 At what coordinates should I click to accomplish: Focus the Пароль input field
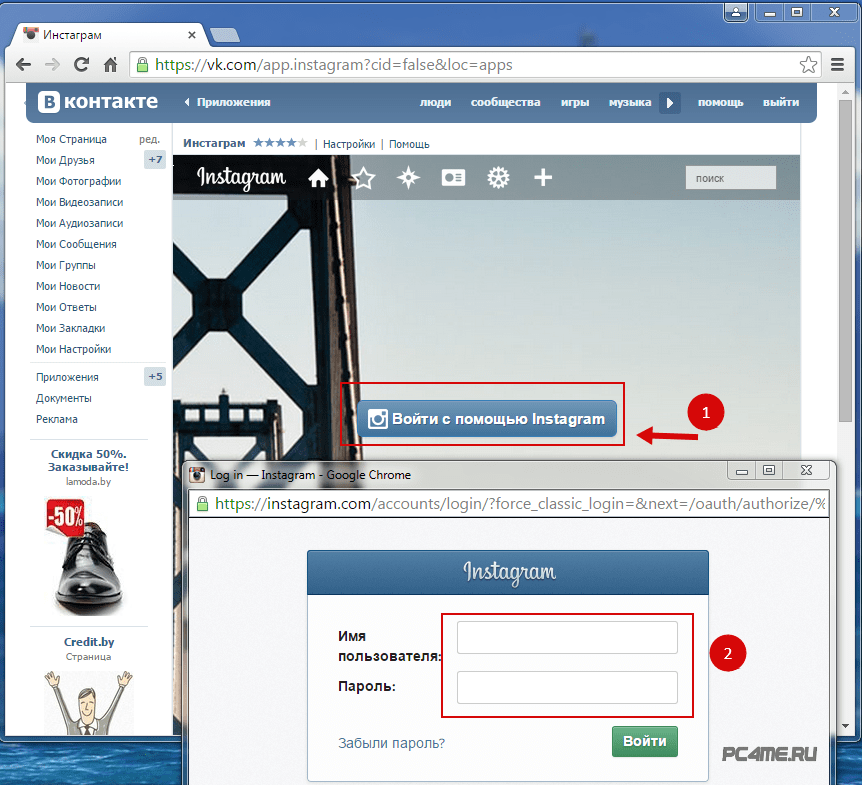click(567, 687)
